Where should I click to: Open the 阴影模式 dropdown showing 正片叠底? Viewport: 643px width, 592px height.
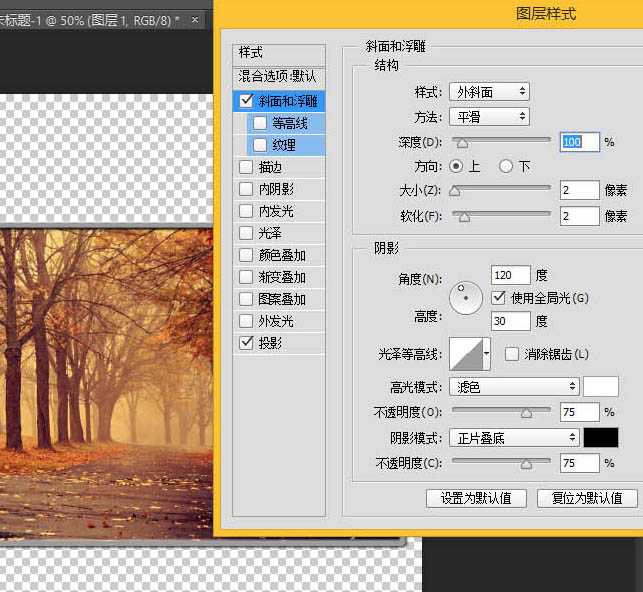pos(514,438)
